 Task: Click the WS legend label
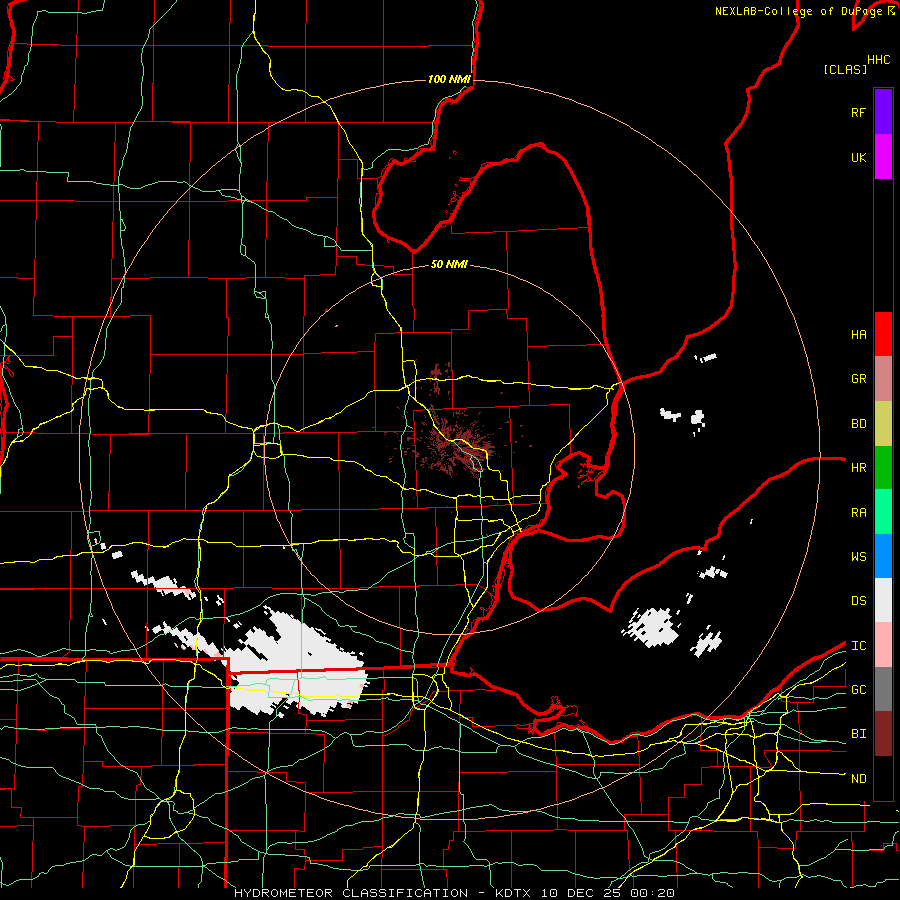858,557
